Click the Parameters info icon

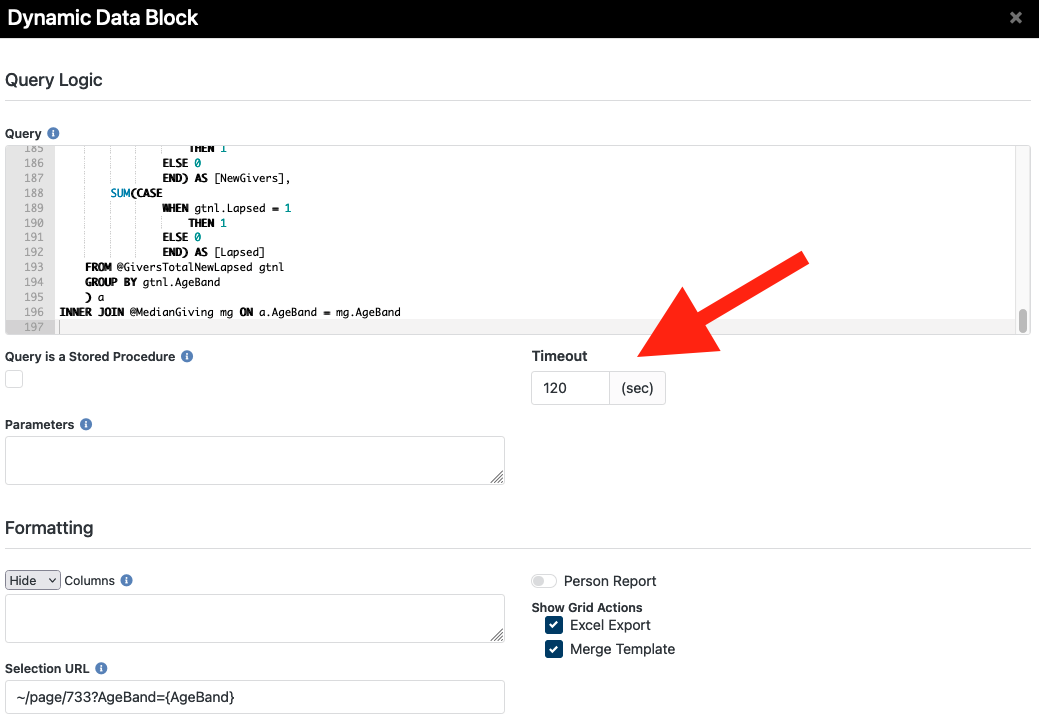point(86,424)
